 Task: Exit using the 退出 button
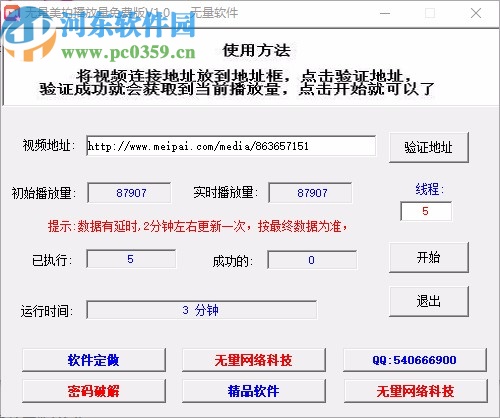click(429, 302)
